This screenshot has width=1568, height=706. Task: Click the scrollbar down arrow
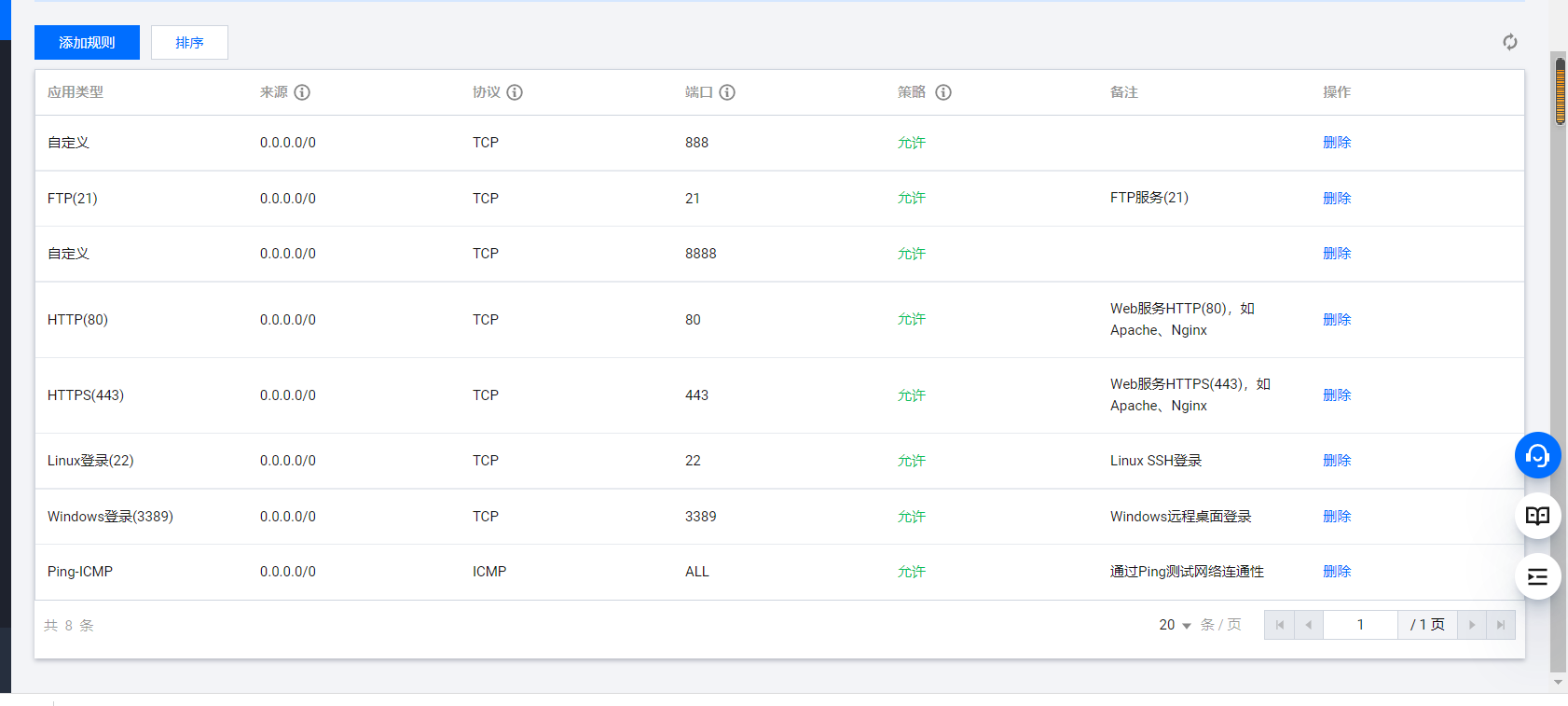pyautogui.click(x=1558, y=683)
